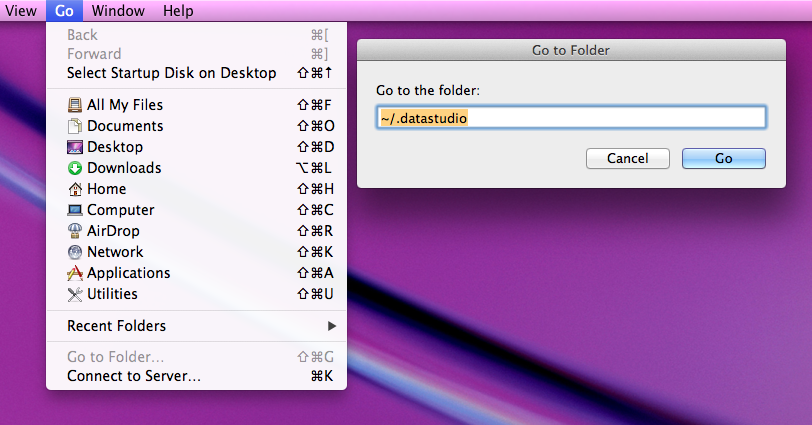
Task: Select the Downloads label in Go menu
Action: click(x=124, y=168)
